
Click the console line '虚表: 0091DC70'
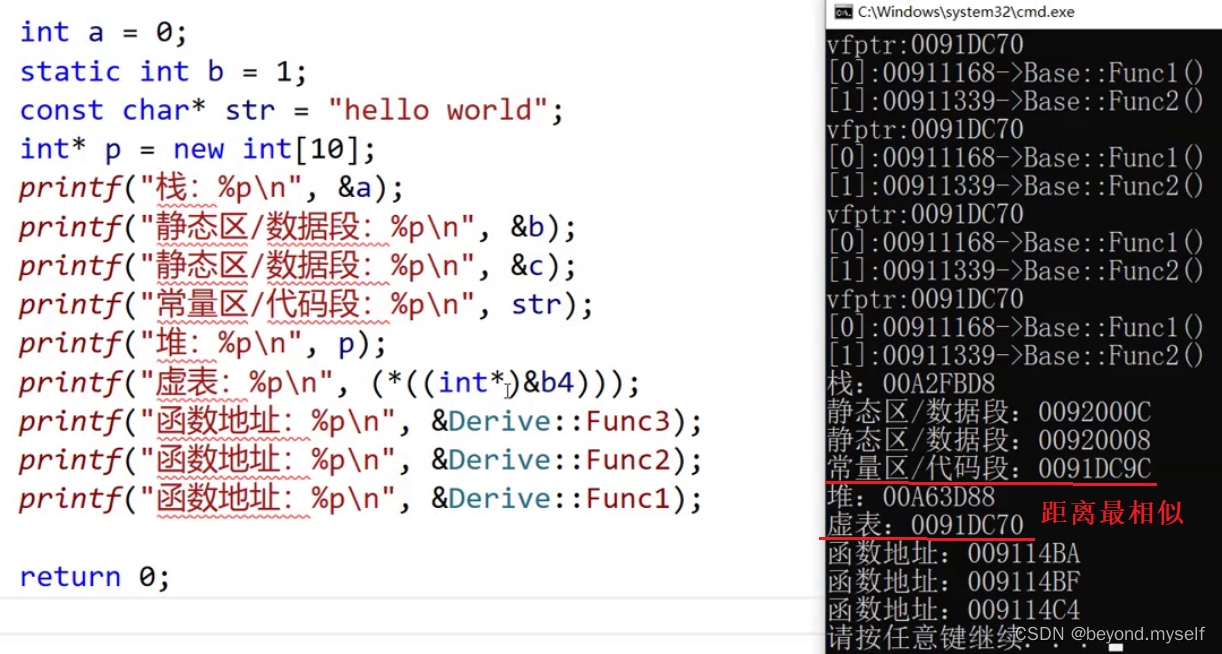point(925,525)
